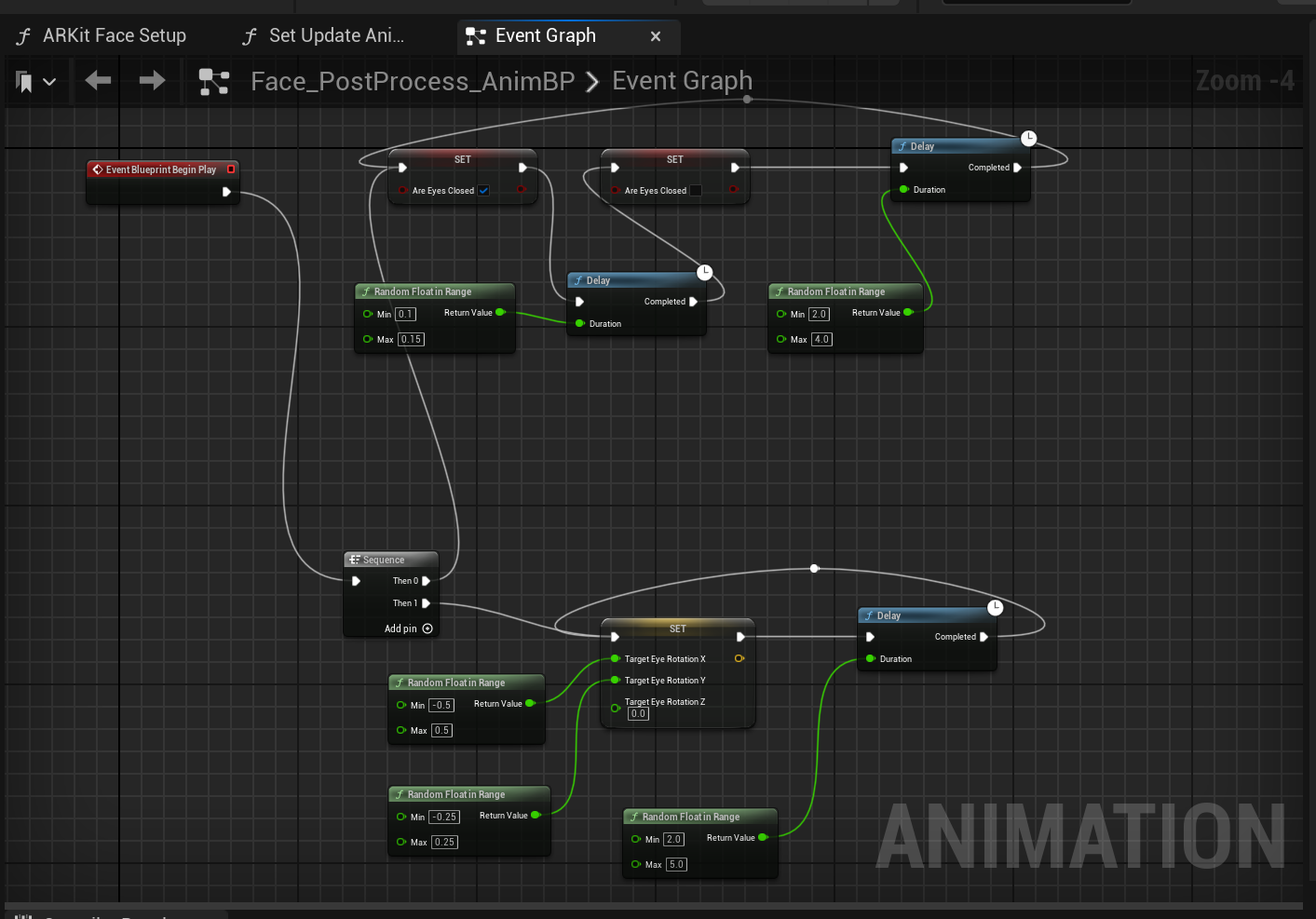This screenshot has height=919, width=1316.
Task: Edit the Max field showing 4.0
Action: pyautogui.click(x=821, y=340)
